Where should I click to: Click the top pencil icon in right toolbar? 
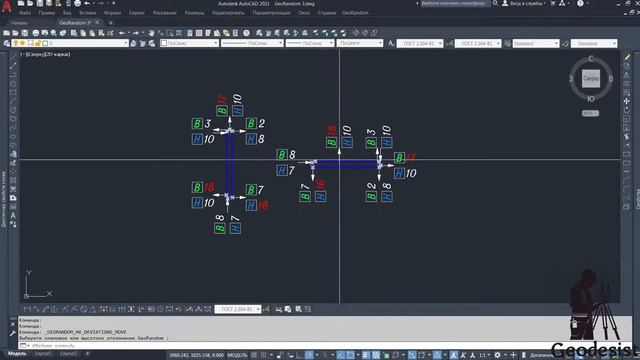pyautogui.click(x=627, y=57)
